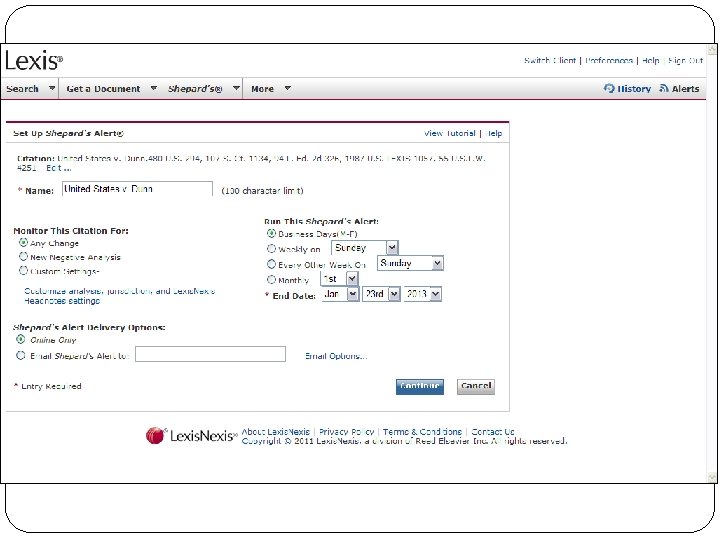
Task: Expand the Search menu arrow
Action: pos(52,88)
